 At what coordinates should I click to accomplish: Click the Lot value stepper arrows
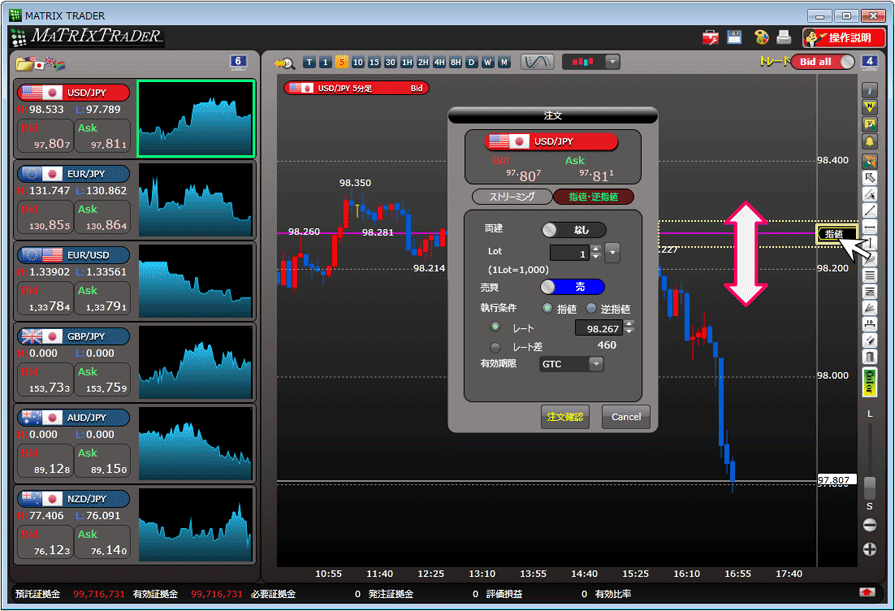pyautogui.click(x=596, y=252)
